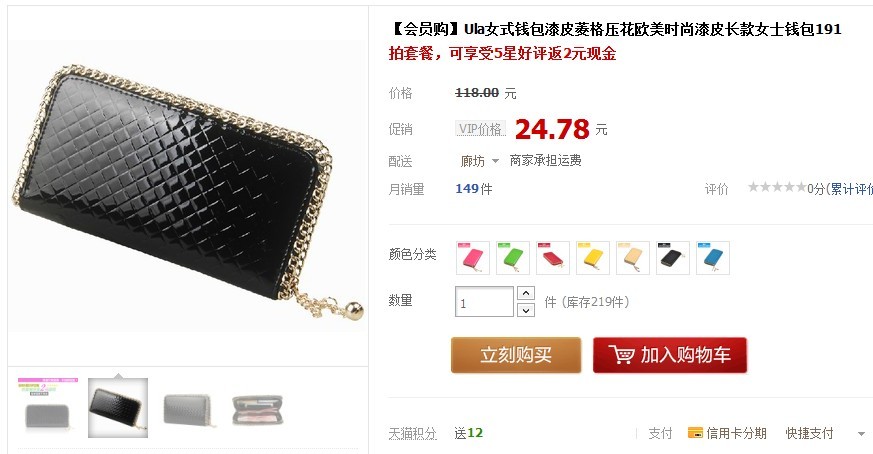
Task: Expand the payment options arrow
Action: click(861, 433)
